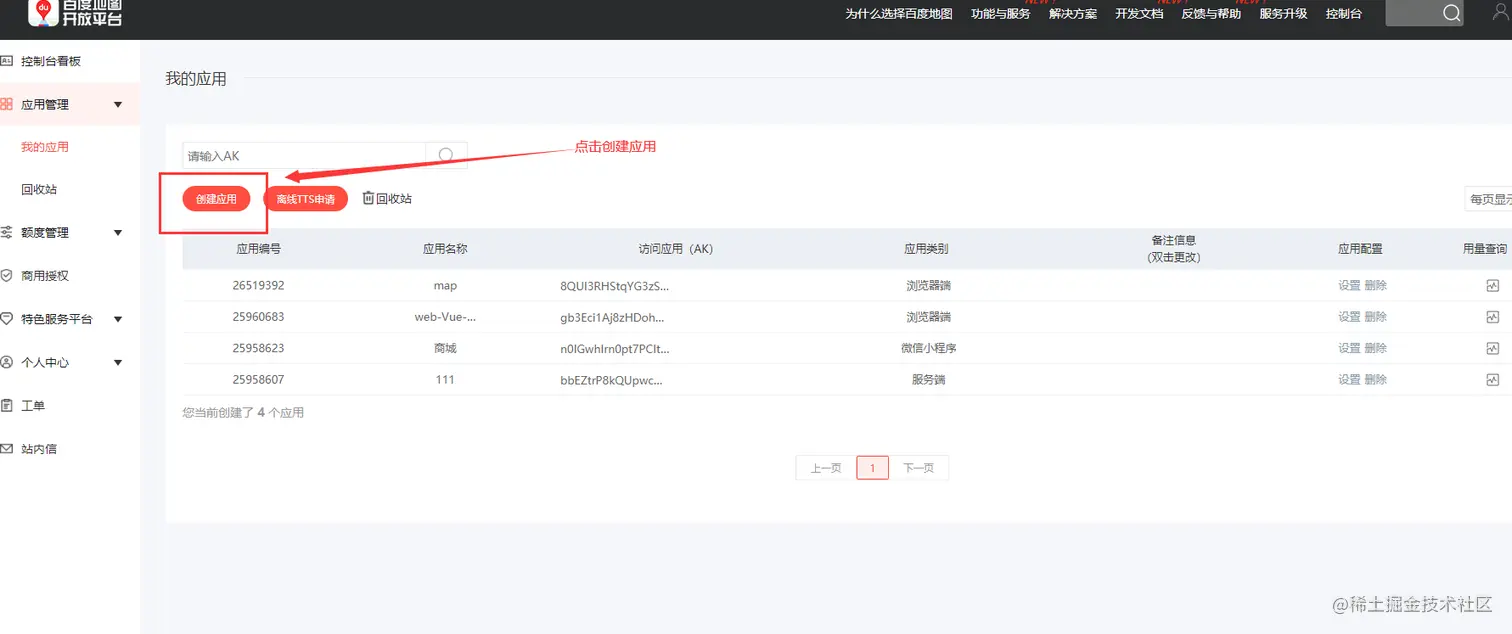Viewport: 1512px width, 634px height.
Task: Click 删除 for the map application
Action: point(1375,285)
